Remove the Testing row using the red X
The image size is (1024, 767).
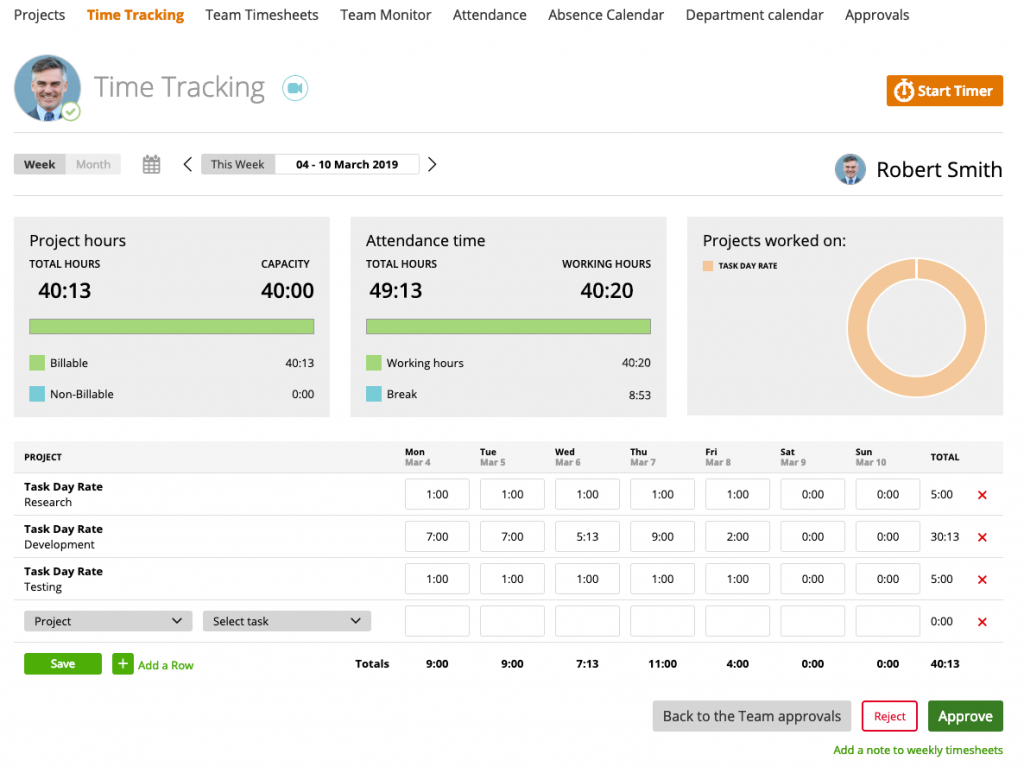[981, 579]
